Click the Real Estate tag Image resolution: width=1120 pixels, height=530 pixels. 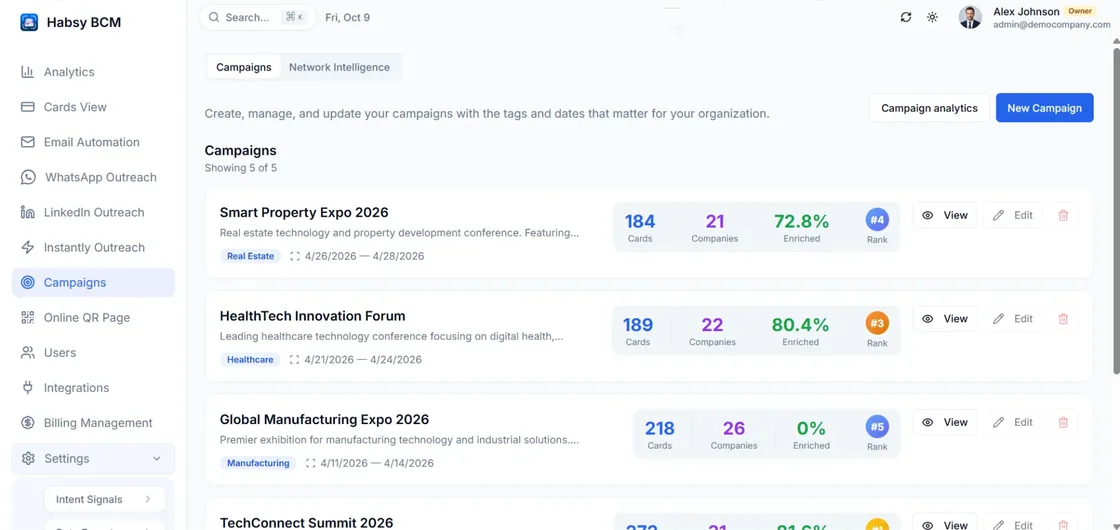pos(250,256)
